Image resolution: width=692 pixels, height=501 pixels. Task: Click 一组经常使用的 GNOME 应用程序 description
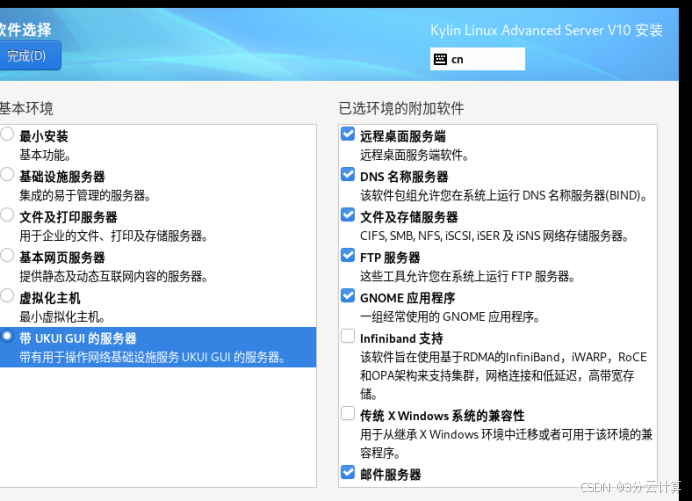[x=451, y=317]
